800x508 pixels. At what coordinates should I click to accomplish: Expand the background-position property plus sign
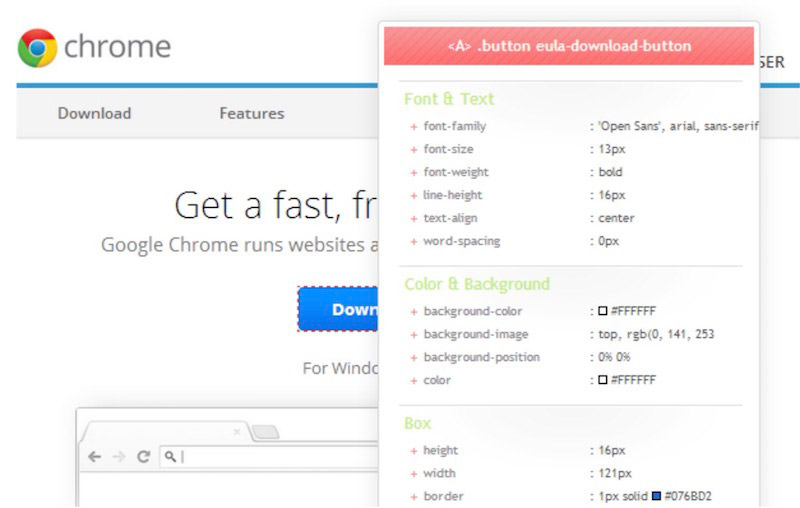[x=414, y=358]
